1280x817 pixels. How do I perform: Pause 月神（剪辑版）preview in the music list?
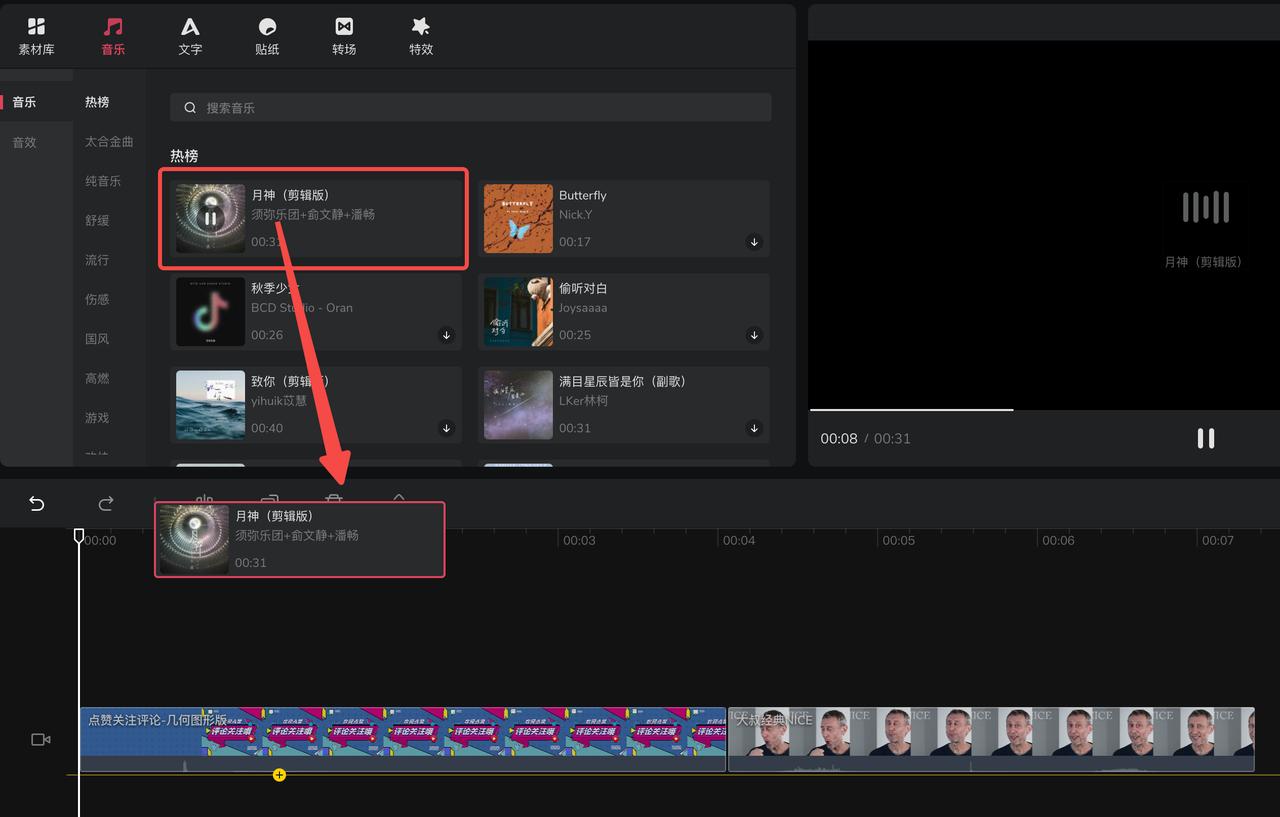click(x=210, y=217)
